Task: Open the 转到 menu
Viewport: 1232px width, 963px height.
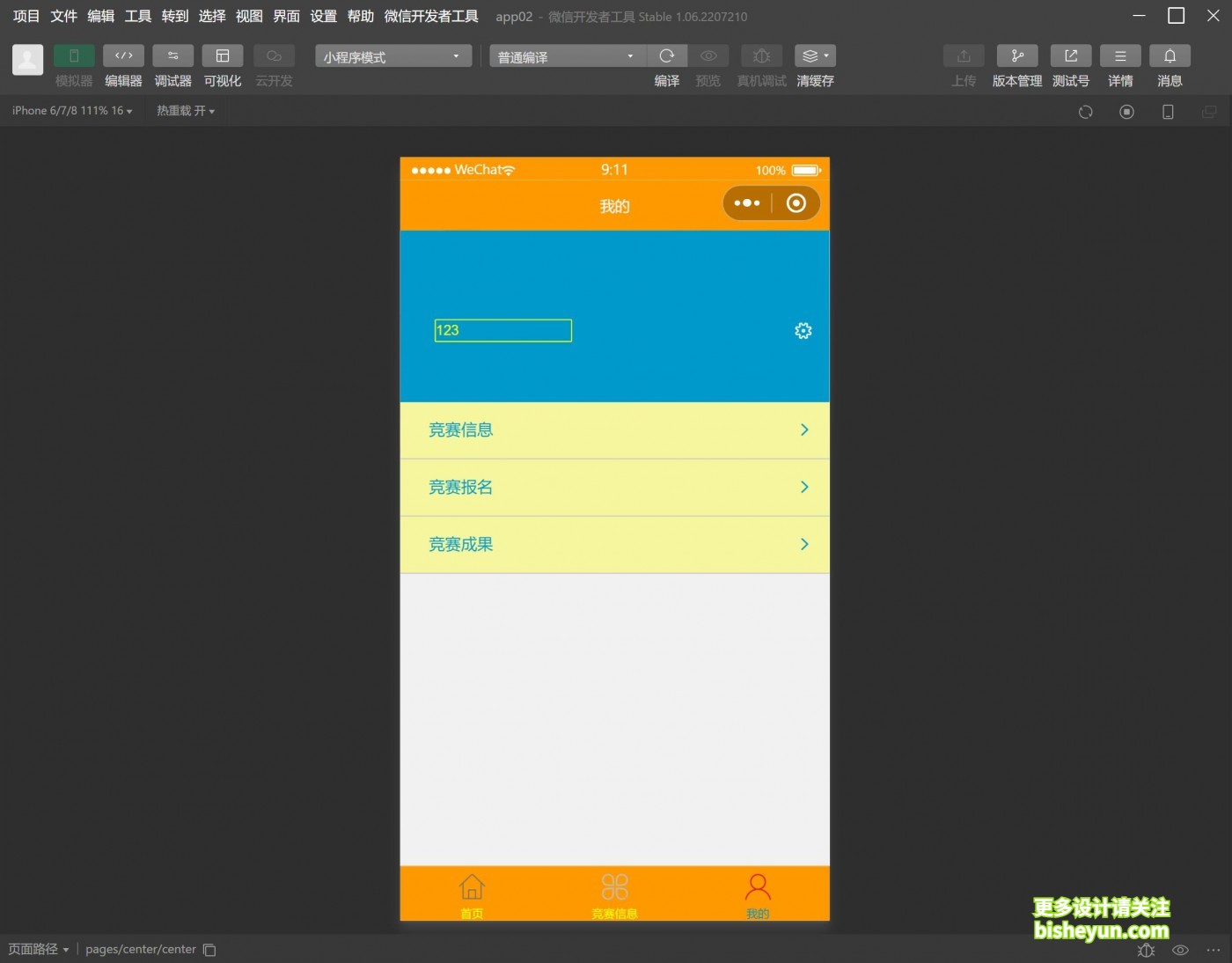Action: tap(175, 16)
